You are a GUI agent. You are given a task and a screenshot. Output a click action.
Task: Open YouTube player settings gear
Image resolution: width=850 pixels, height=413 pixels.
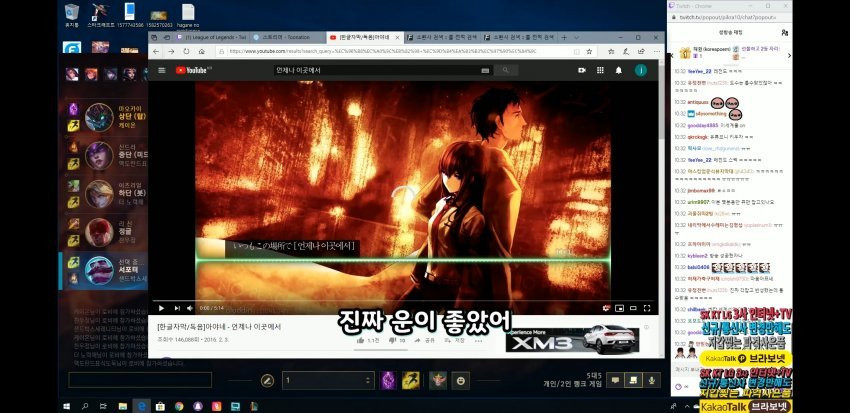(x=607, y=308)
